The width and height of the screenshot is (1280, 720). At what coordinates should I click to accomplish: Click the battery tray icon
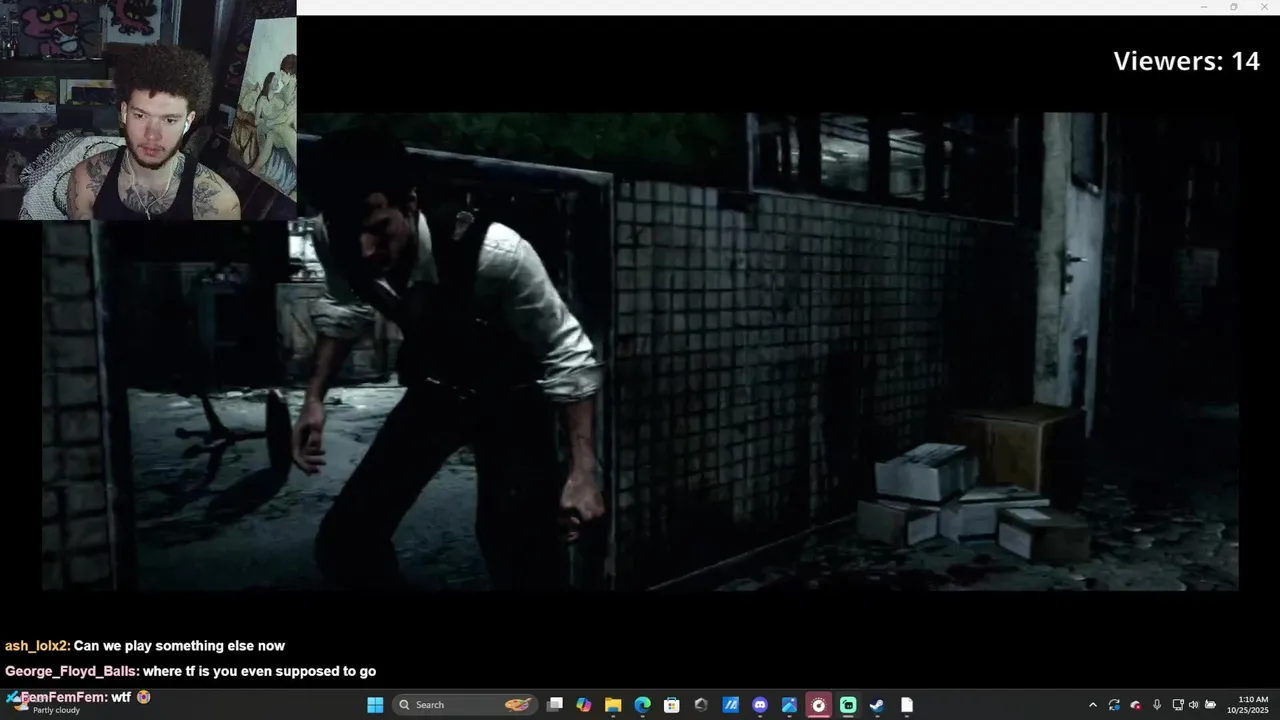point(1210,705)
